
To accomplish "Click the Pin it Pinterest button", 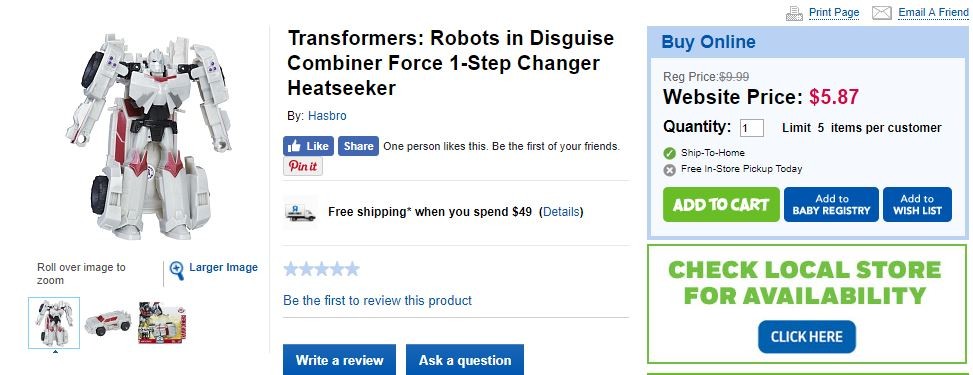I will pyautogui.click(x=303, y=166).
